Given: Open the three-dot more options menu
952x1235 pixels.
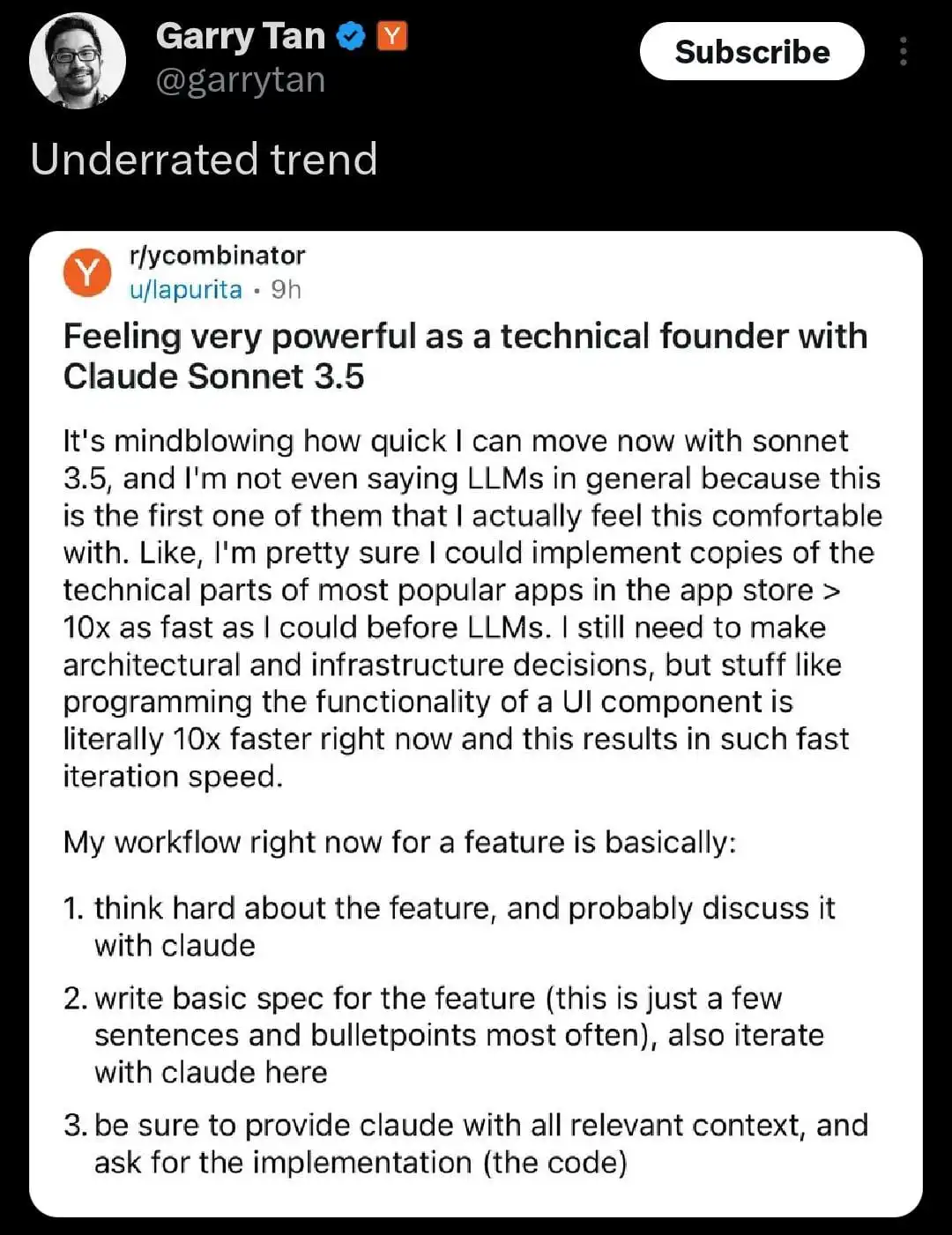Looking at the screenshot, I should click(903, 52).
